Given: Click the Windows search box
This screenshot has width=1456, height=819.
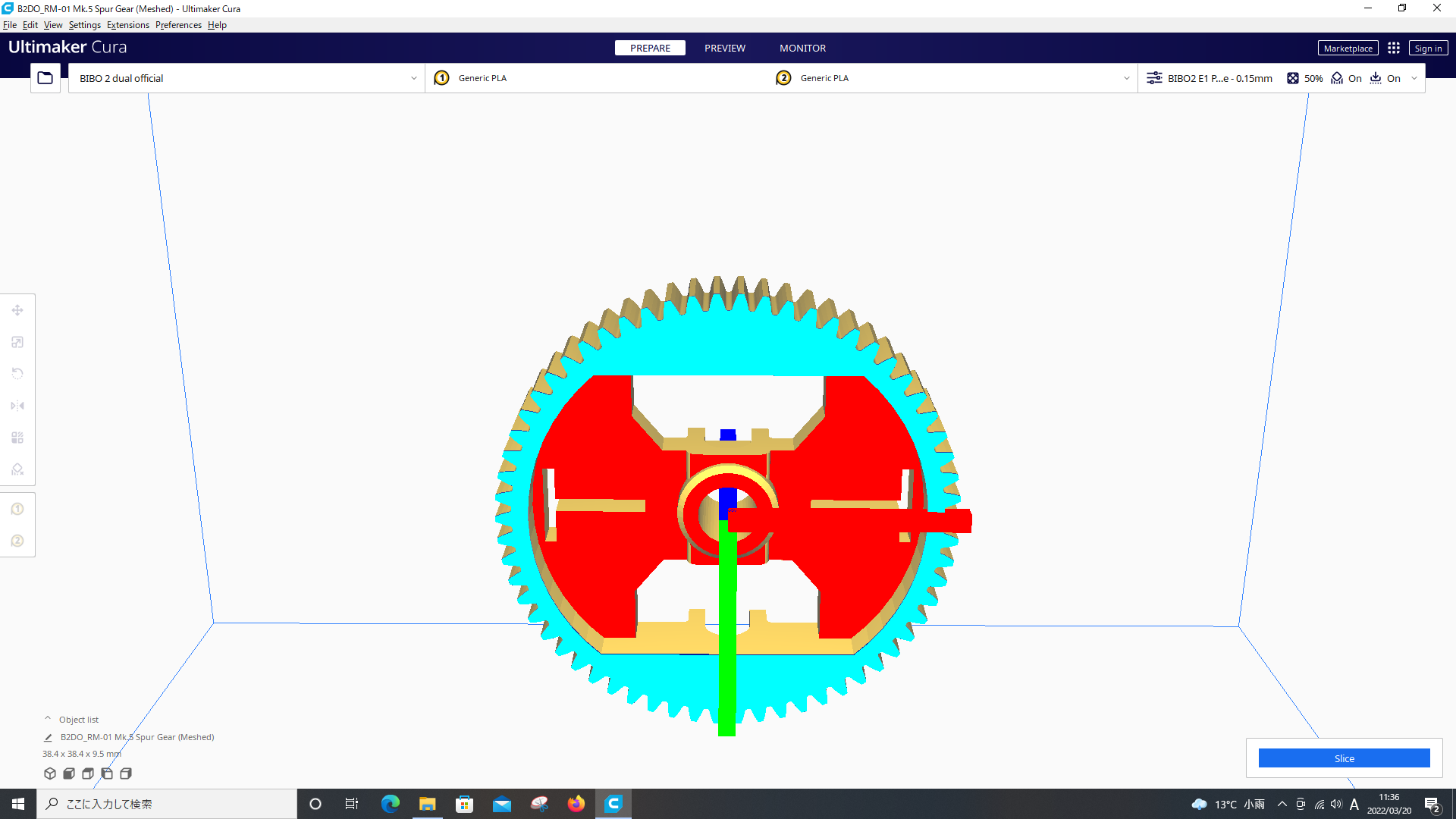Looking at the screenshot, I should [167, 804].
